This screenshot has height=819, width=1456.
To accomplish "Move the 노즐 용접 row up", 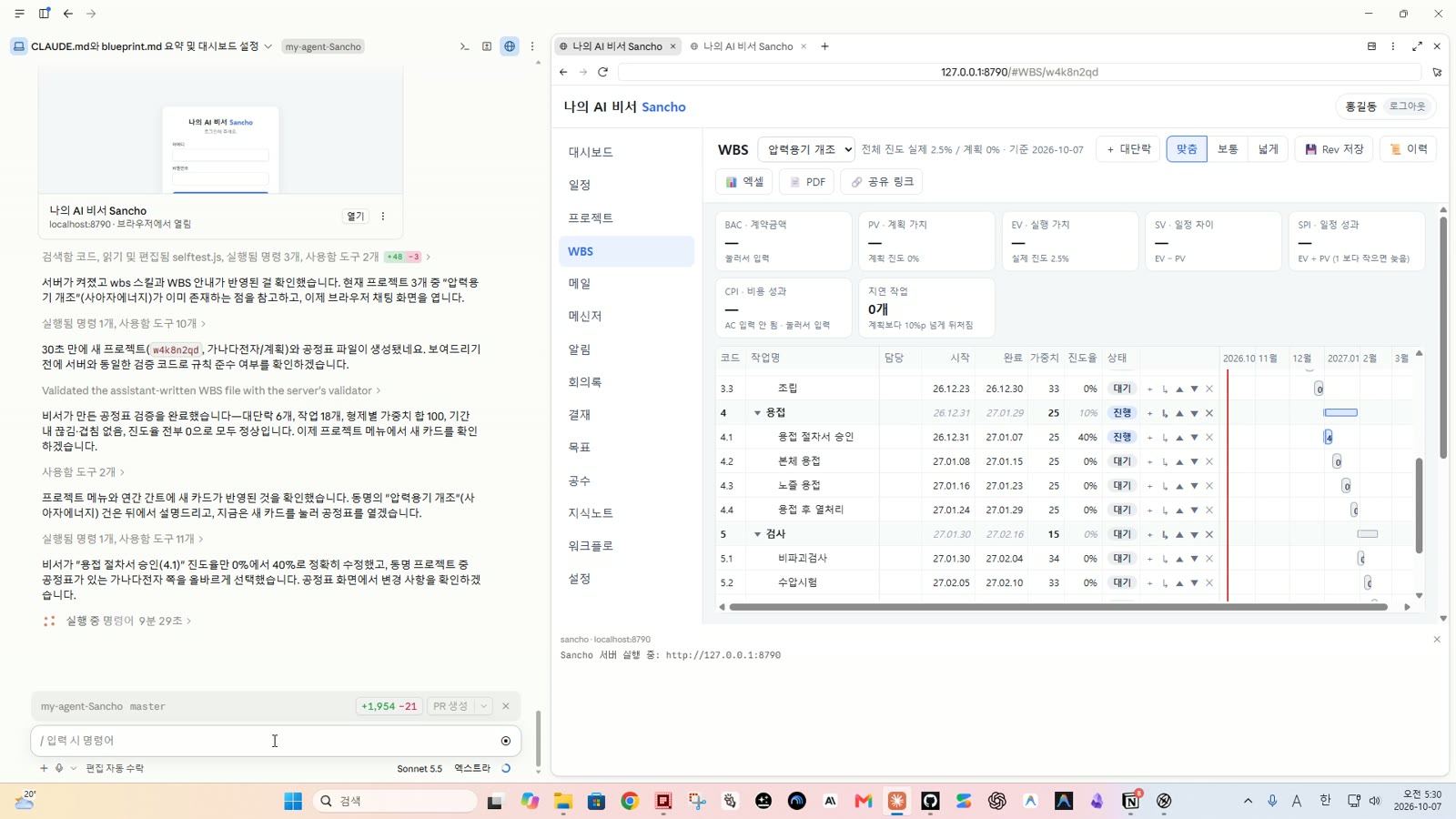I will (1179, 486).
